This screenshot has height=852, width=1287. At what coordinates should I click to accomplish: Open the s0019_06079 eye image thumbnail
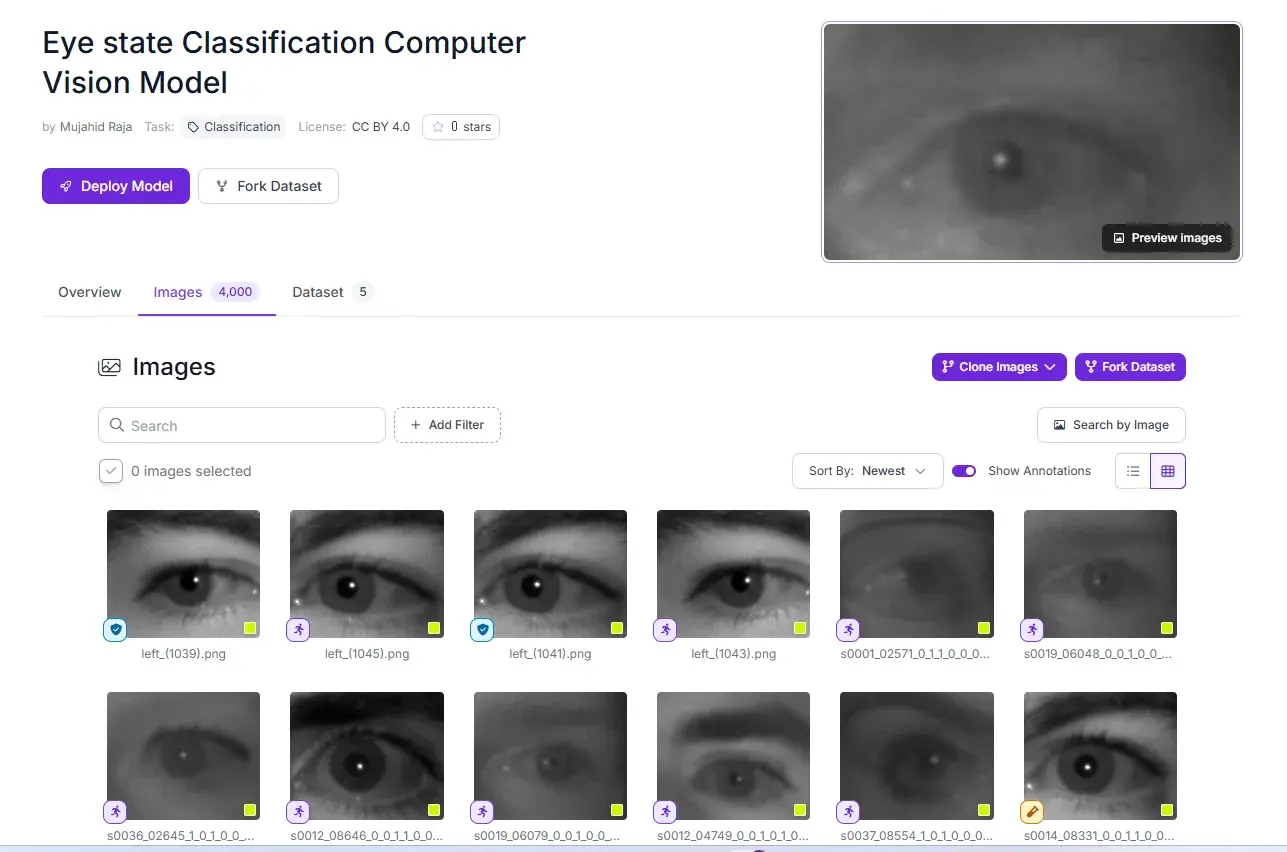550,756
